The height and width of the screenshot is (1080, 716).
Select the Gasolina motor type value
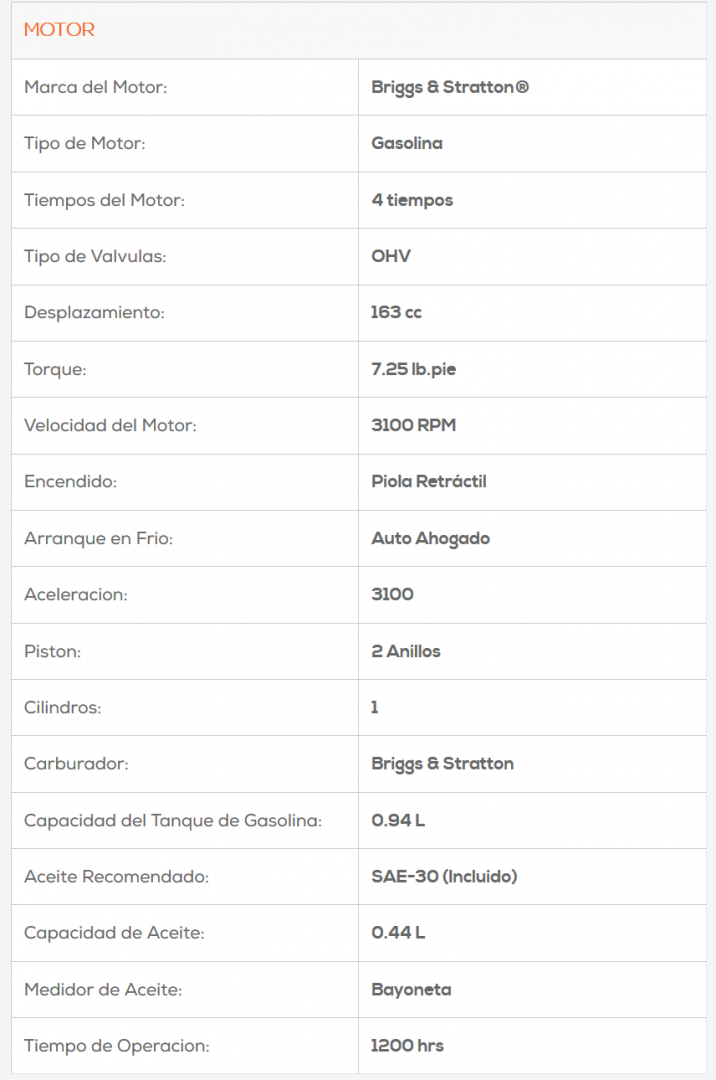407,143
